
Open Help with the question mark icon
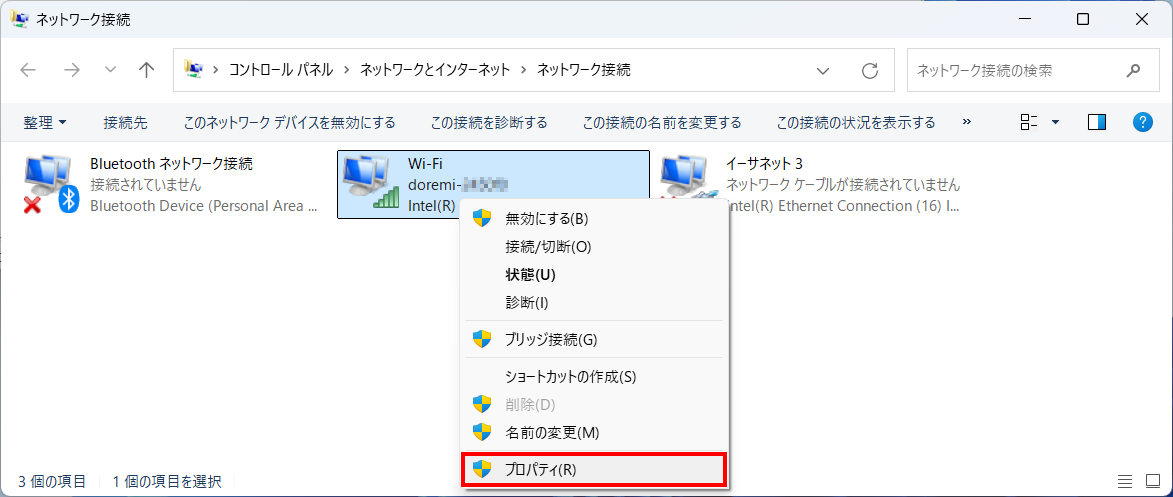[1142, 122]
